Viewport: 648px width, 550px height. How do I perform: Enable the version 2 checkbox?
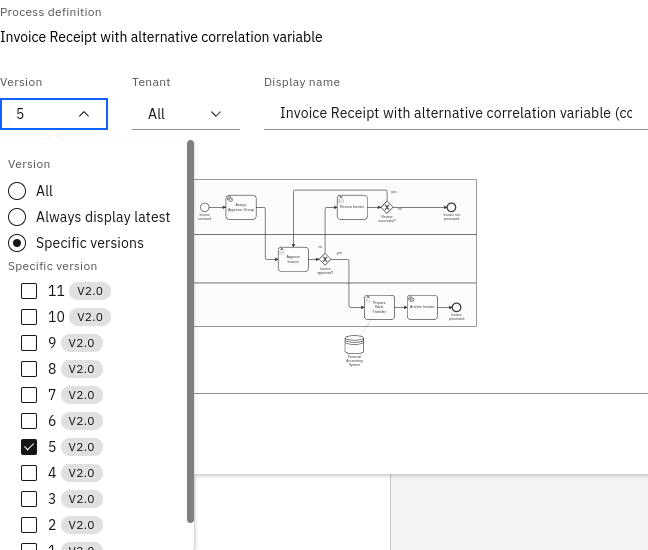[29, 525]
